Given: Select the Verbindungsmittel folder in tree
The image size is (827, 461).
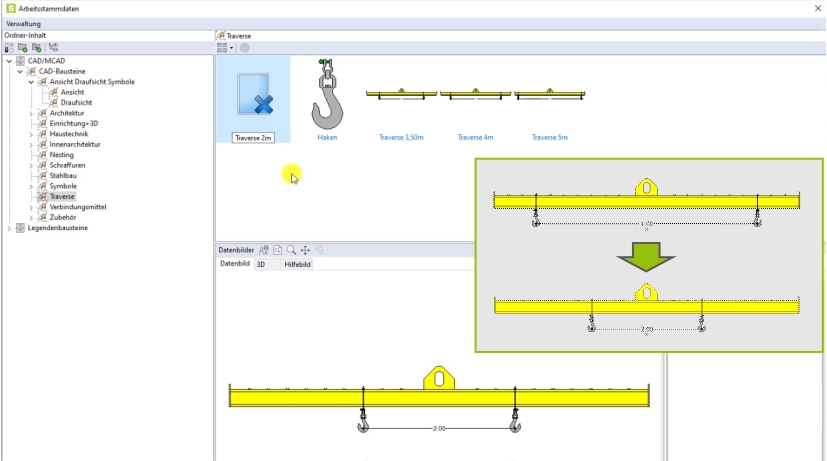Looking at the screenshot, I should point(77,207).
